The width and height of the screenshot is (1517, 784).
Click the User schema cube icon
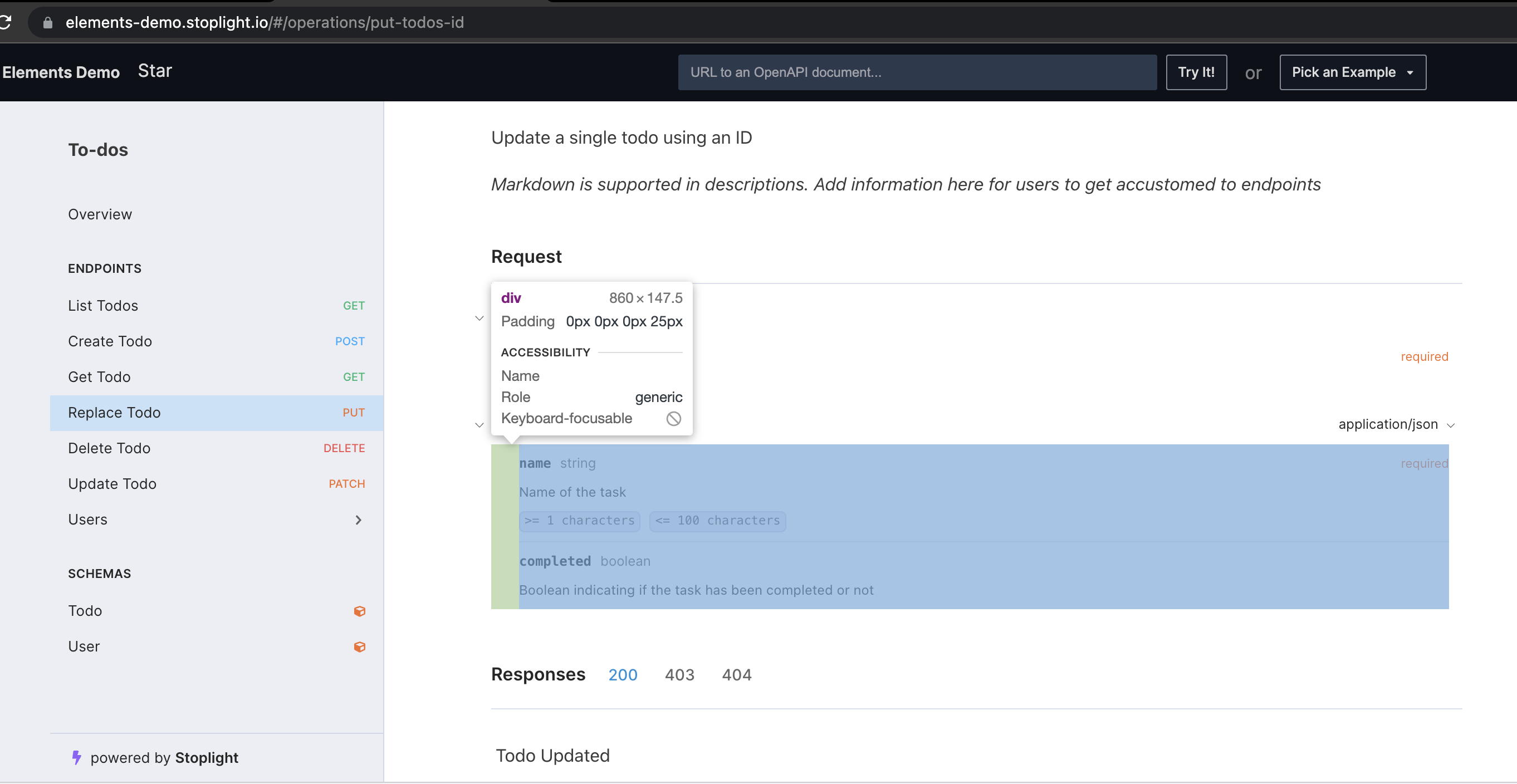point(359,647)
